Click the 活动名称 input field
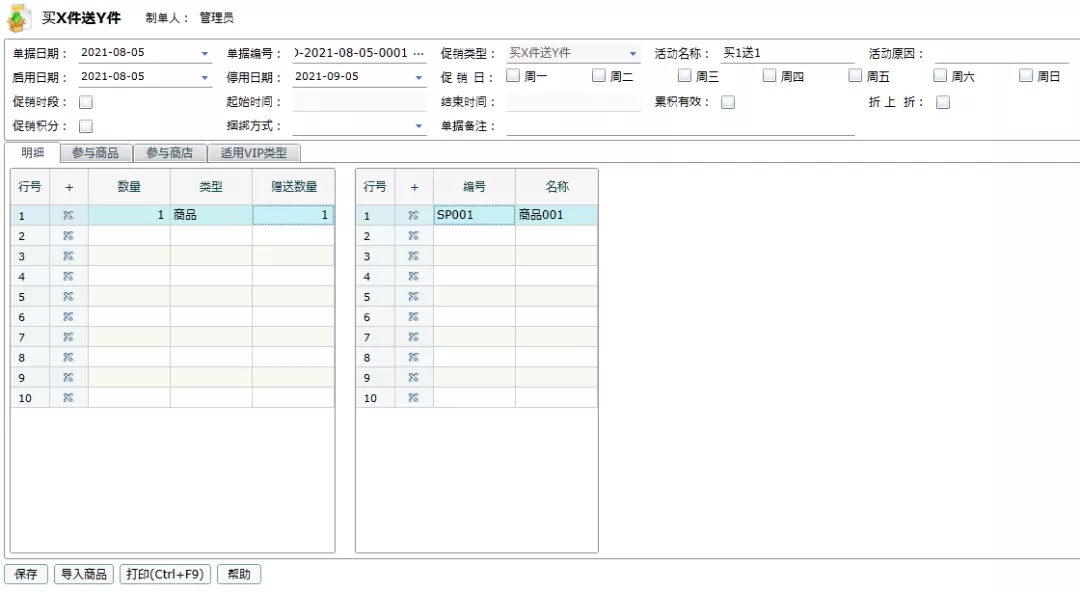The height and width of the screenshot is (592, 1080). pyautogui.click(x=787, y=53)
